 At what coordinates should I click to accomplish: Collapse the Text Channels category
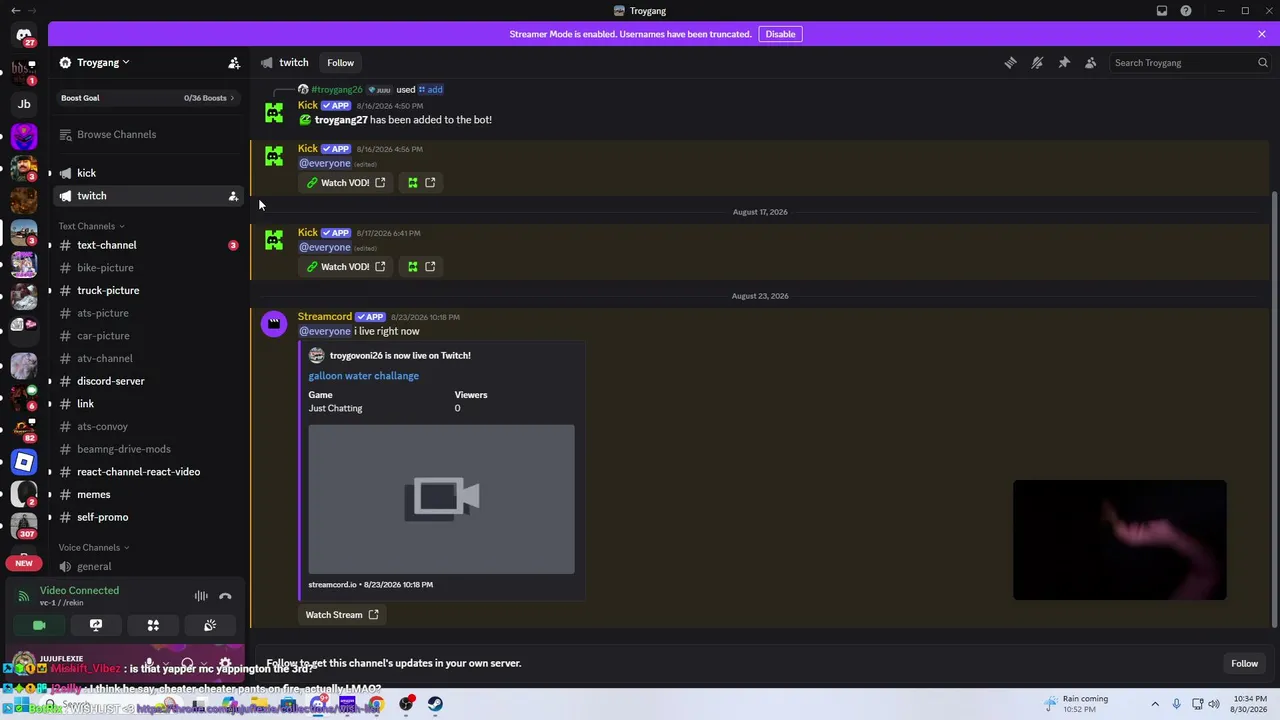pyautogui.click(x=92, y=226)
